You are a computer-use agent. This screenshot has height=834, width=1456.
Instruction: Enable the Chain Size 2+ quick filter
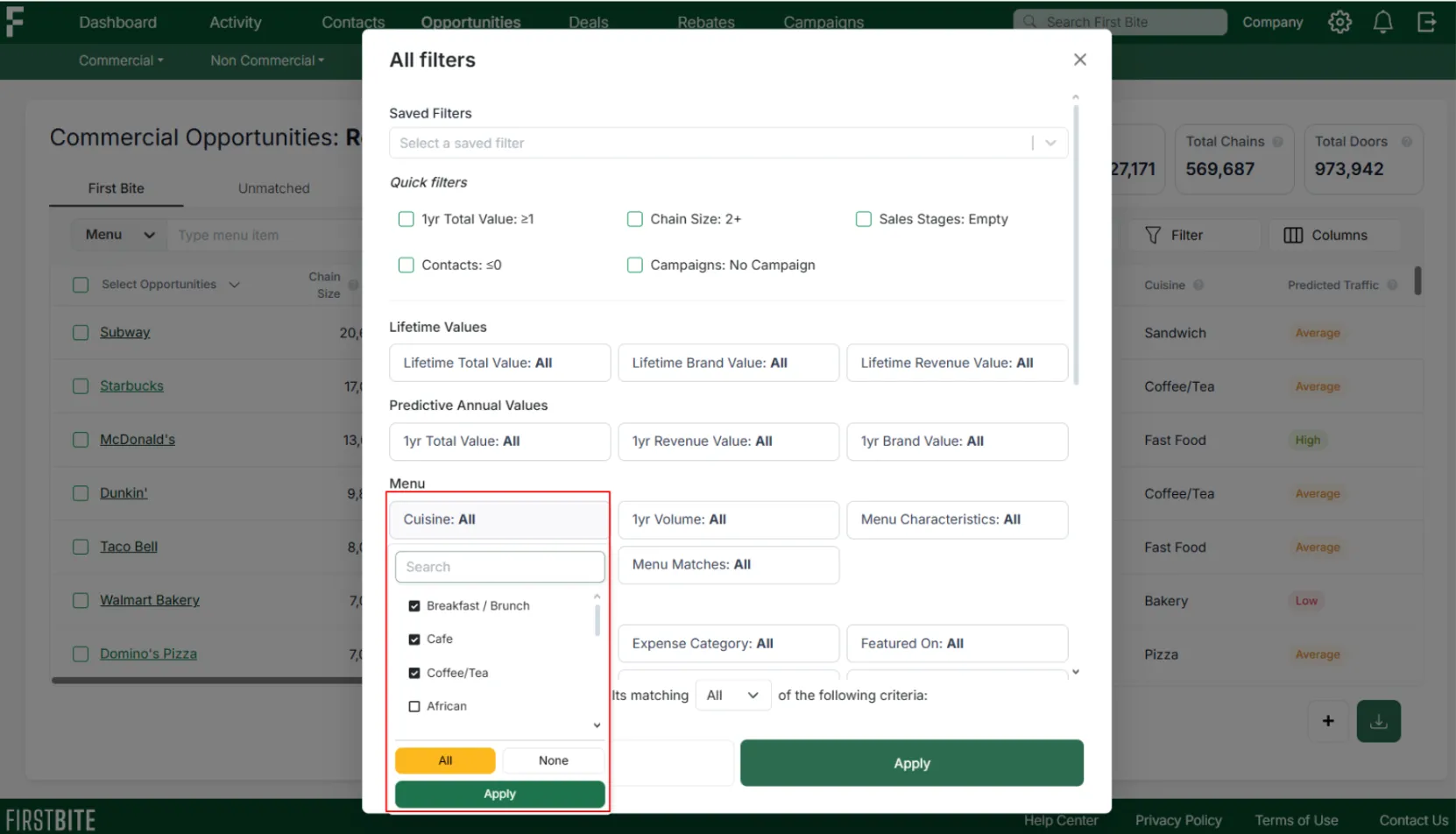click(x=634, y=219)
